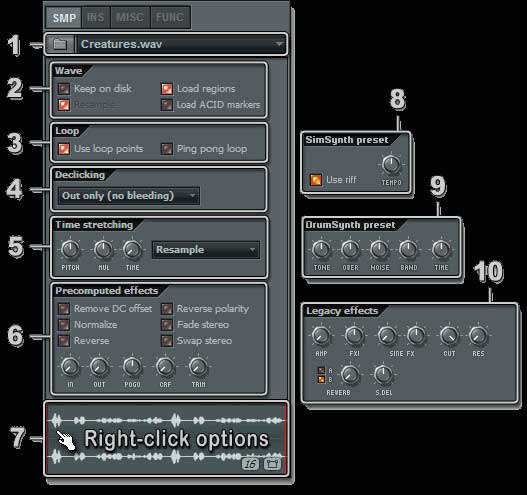Click the RES resonance knob
The image size is (527, 495).
[478, 335]
